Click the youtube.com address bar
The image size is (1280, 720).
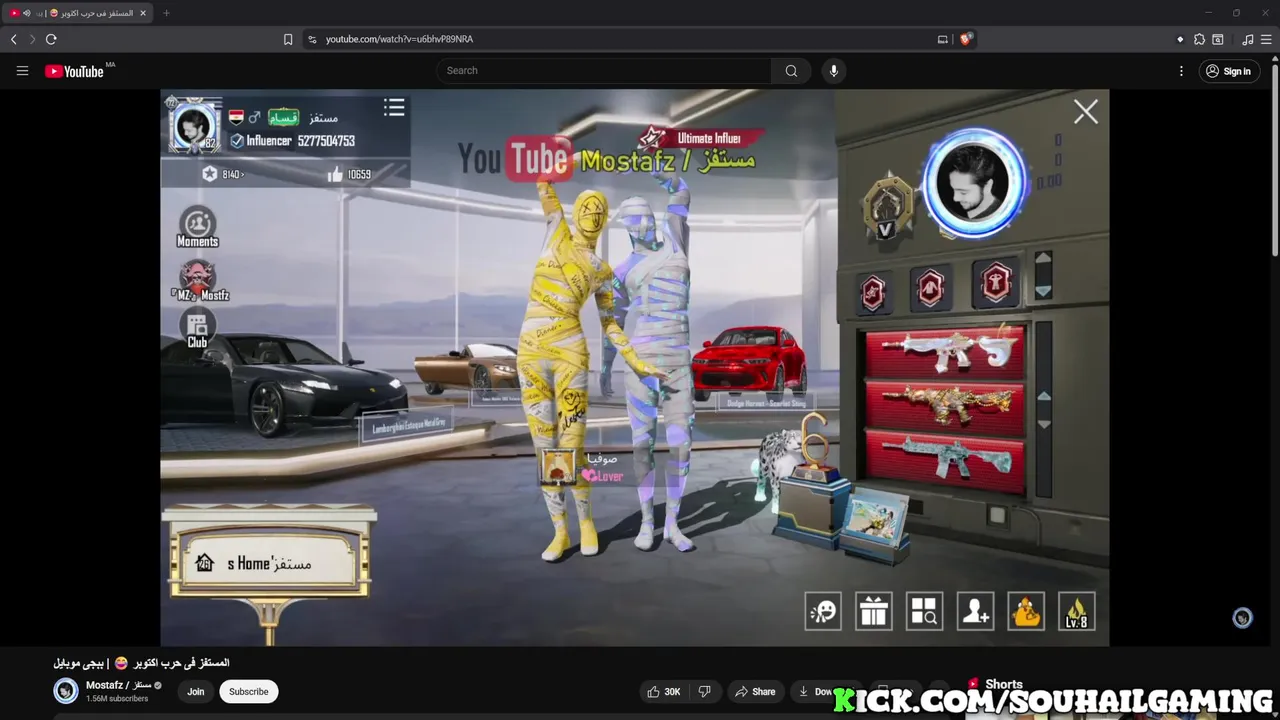[620, 39]
